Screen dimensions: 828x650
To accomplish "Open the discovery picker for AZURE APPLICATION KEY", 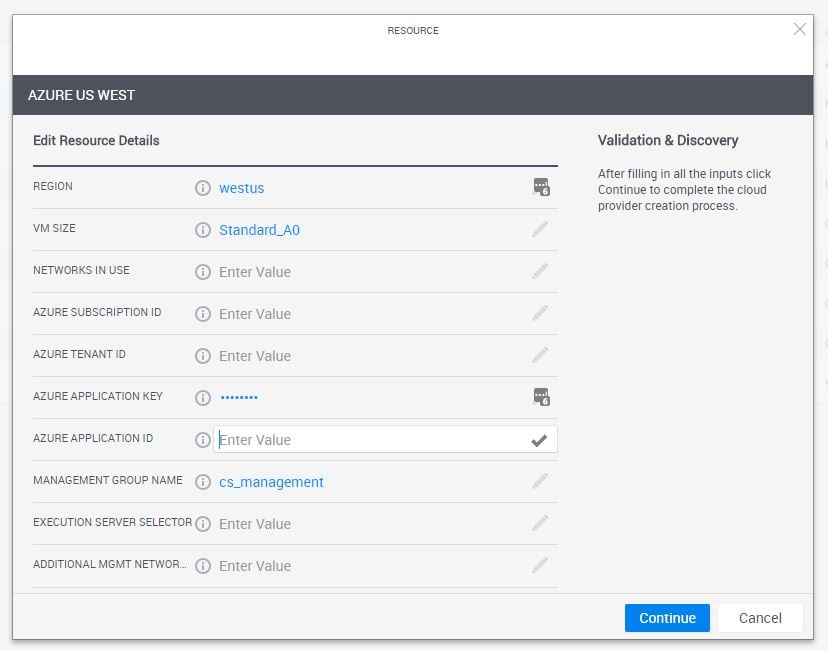I will click(541, 397).
